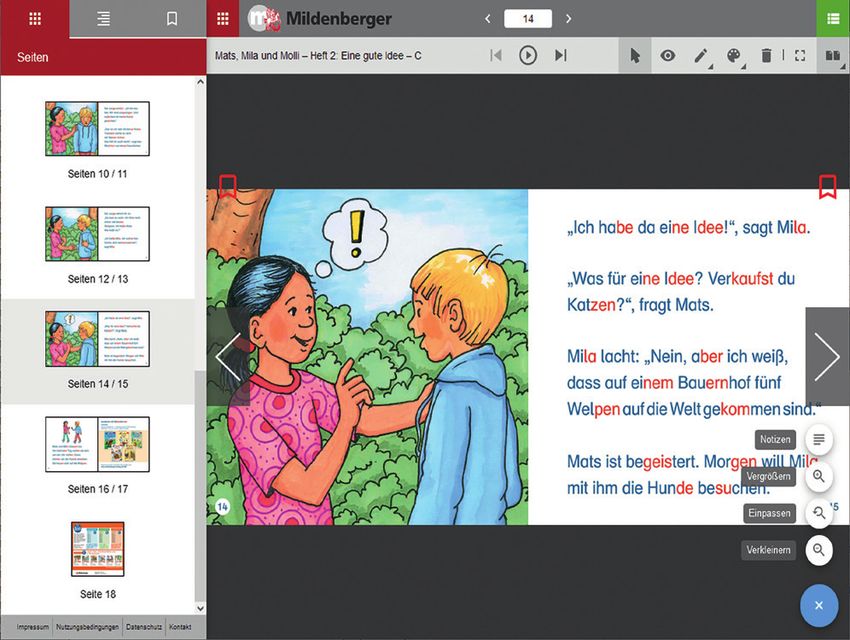Click the sentence 'Ich habe da eine Idee!'
This screenshot has width=850, height=640.
pos(652,228)
